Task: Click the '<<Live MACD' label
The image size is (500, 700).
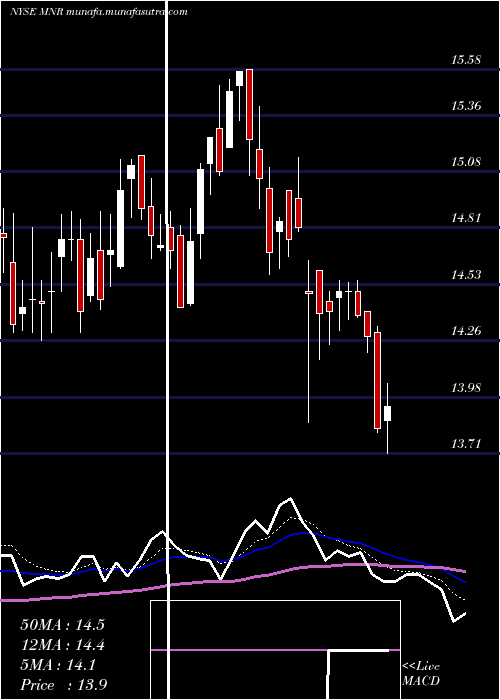Action: (x=421, y=673)
